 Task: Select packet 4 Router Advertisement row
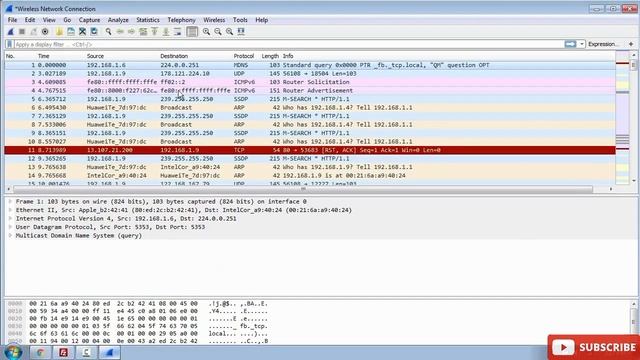pos(310,91)
